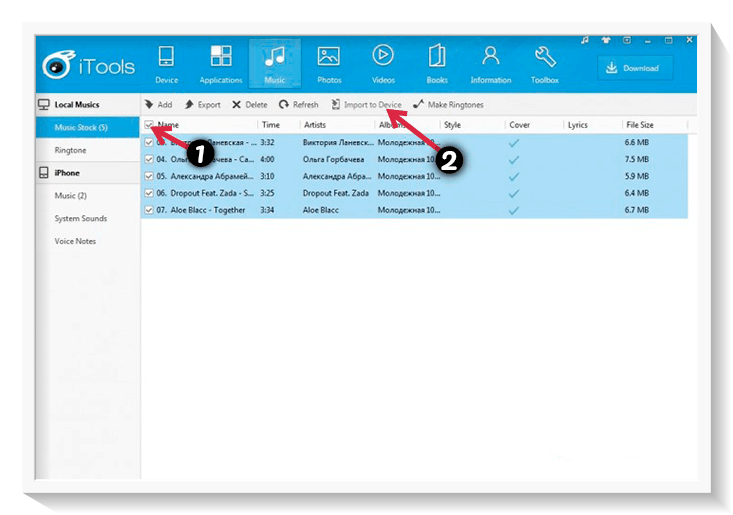Sort by File Size column header

(x=640, y=125)
